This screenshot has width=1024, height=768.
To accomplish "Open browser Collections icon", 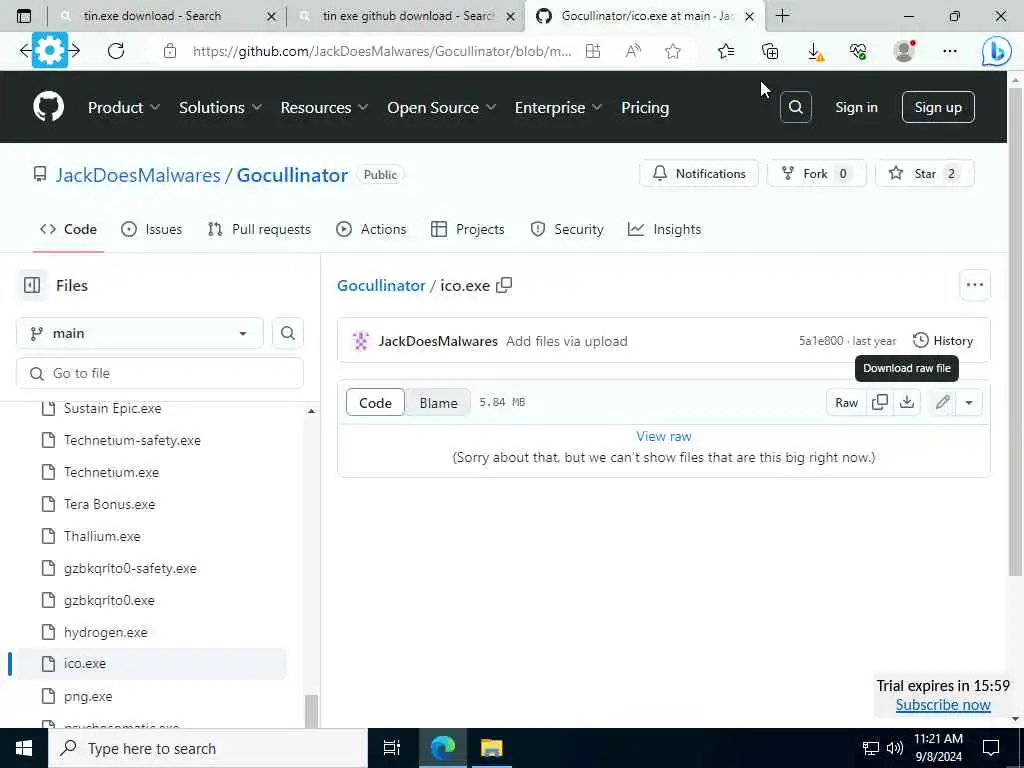I will coord(770,51).
